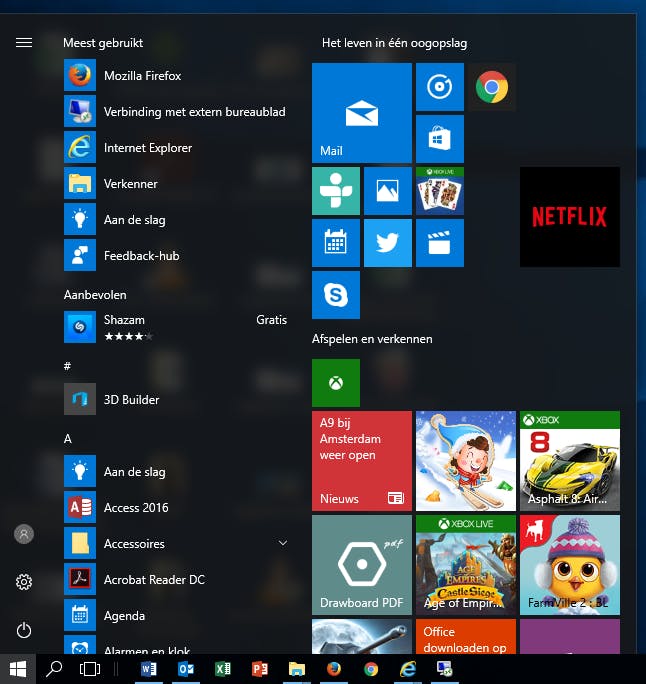
Task: Open the green Xbox tile
Action: [336, 383]
